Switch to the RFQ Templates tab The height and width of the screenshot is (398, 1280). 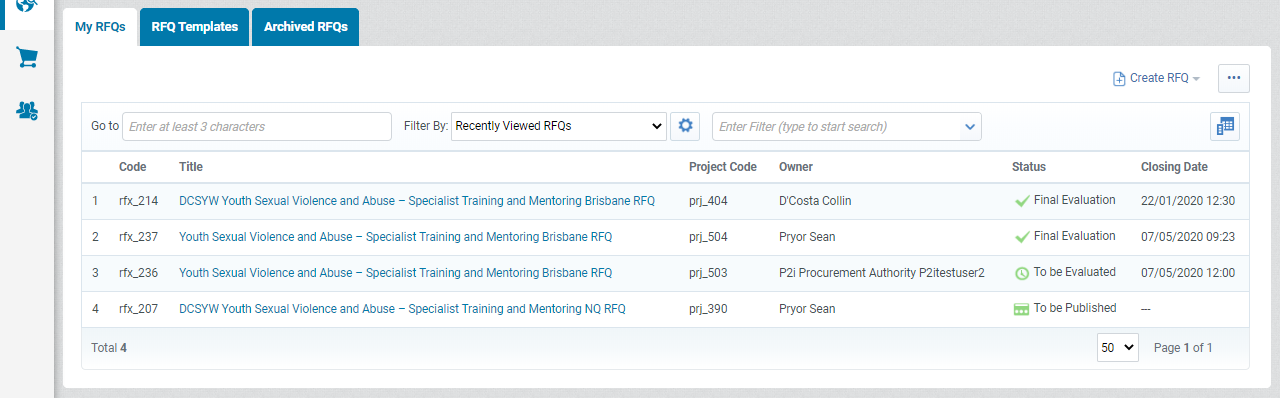point(195,27)
